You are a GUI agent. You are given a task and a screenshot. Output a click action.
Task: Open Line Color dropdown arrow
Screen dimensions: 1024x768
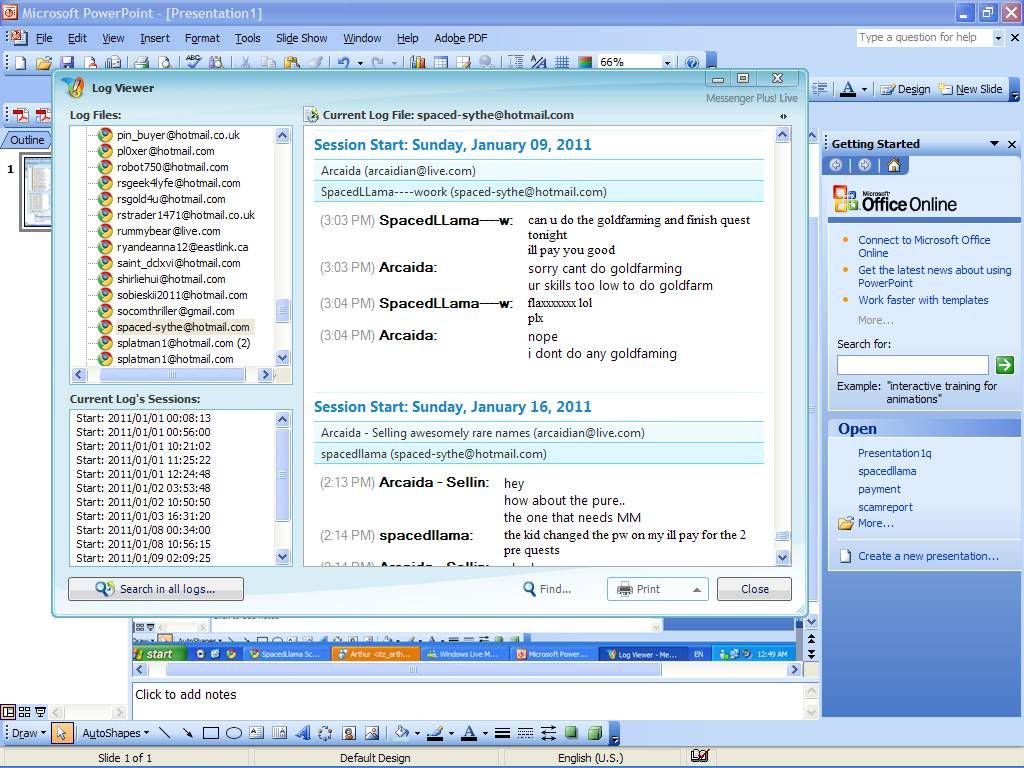click(451, 733)
